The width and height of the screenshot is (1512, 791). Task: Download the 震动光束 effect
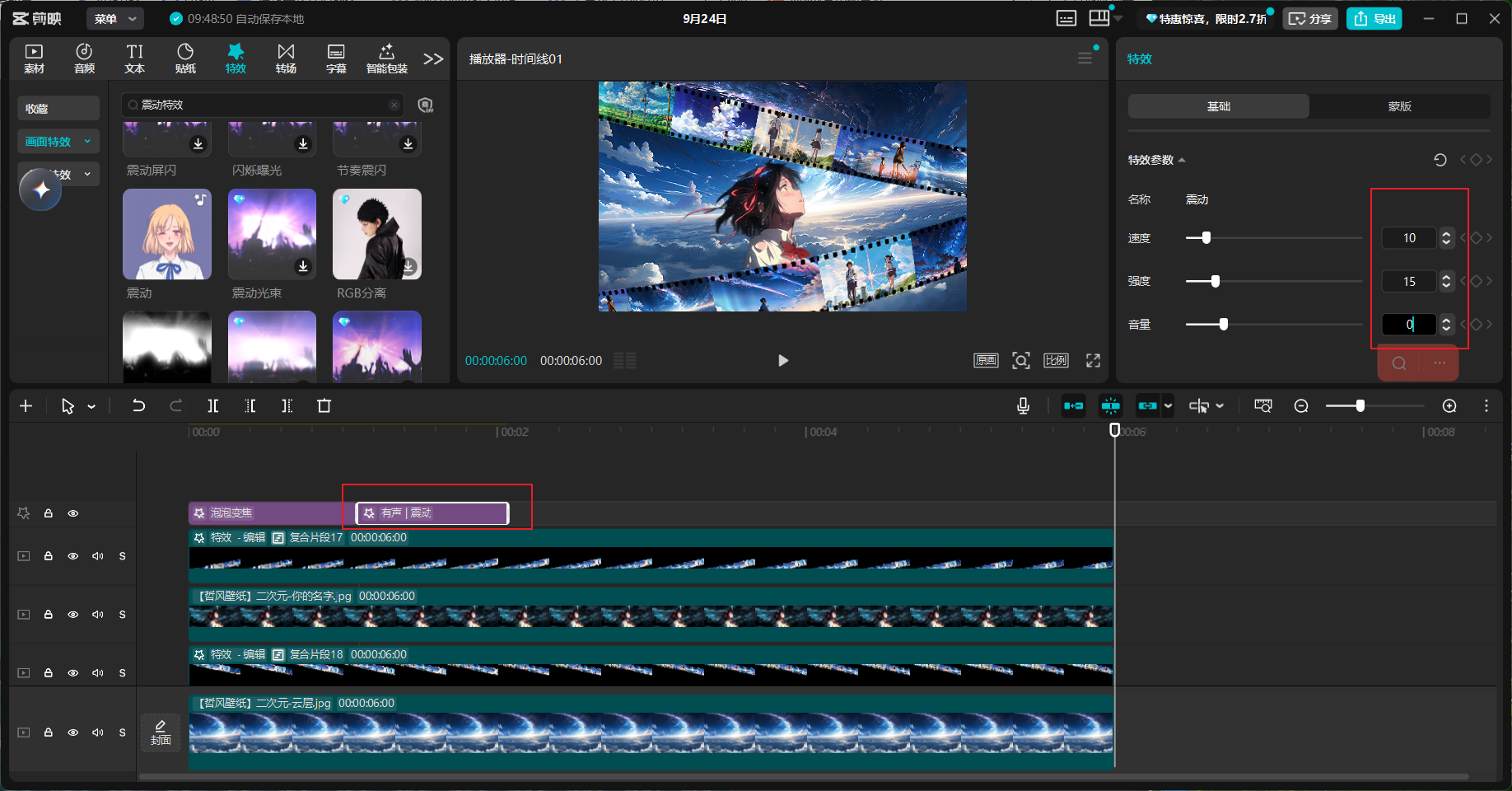click(303, 266)
